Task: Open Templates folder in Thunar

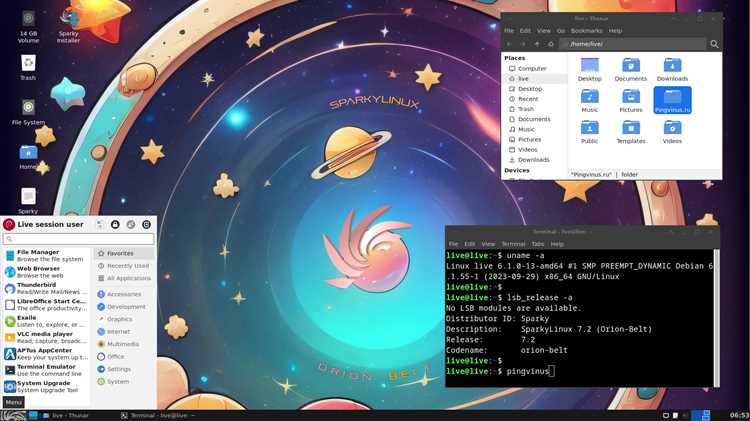Action: pos(631,132)
